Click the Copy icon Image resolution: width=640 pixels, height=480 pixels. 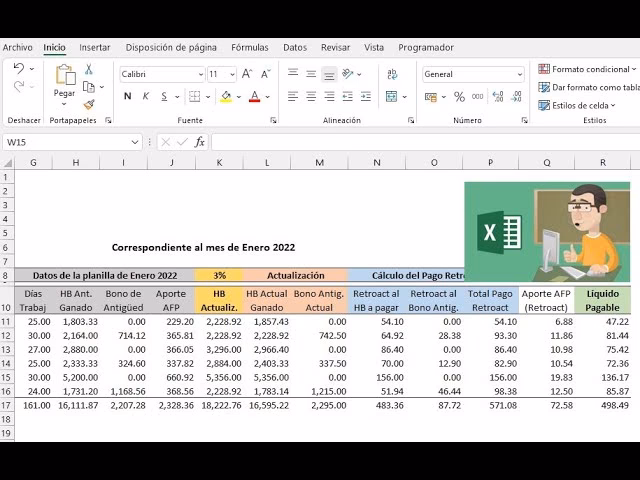[89, 87]
